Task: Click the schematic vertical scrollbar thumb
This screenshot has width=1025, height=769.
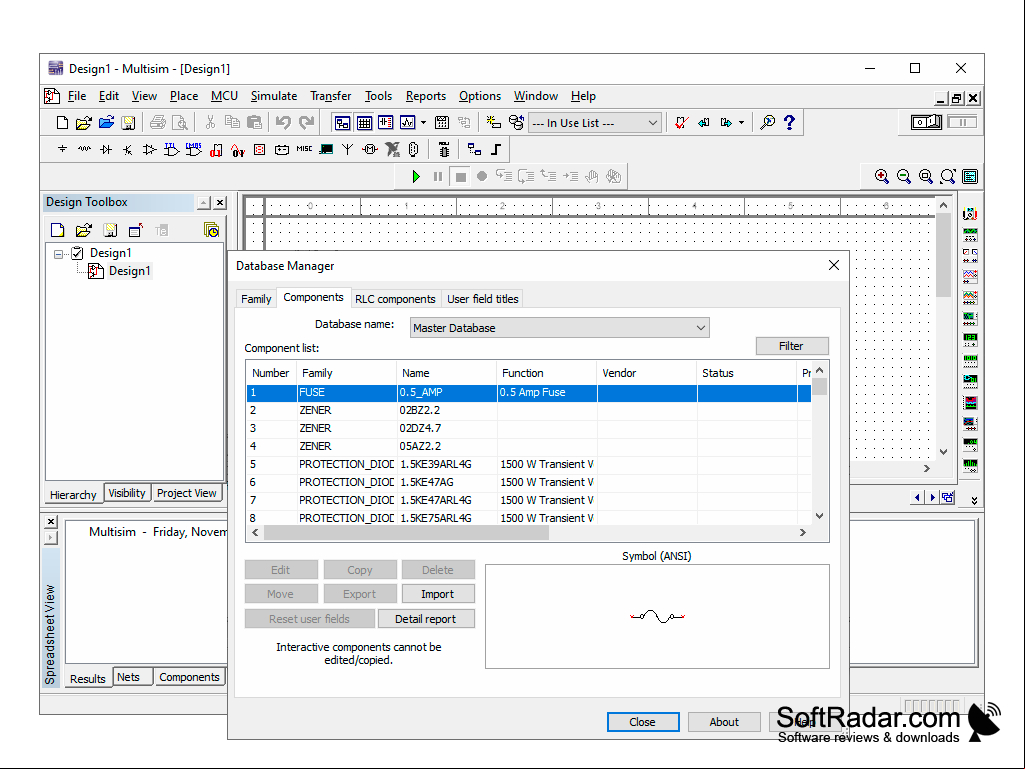Action: 943,255
